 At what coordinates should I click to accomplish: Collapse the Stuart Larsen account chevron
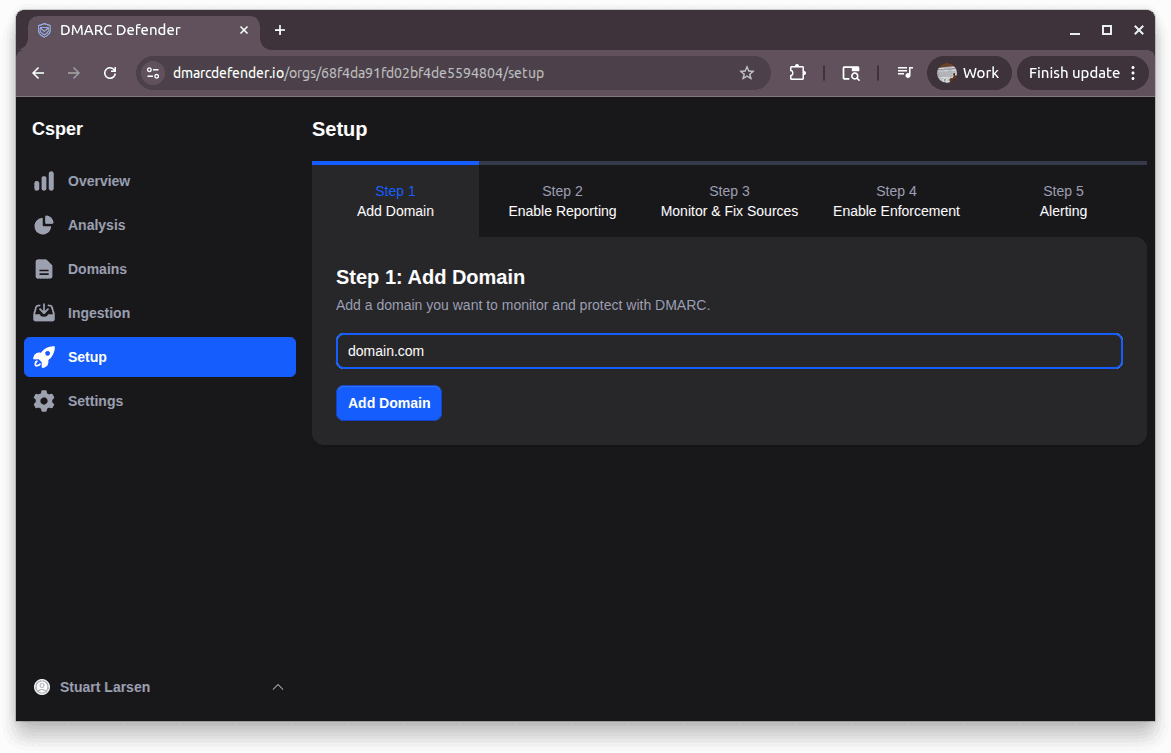[278, 687]
